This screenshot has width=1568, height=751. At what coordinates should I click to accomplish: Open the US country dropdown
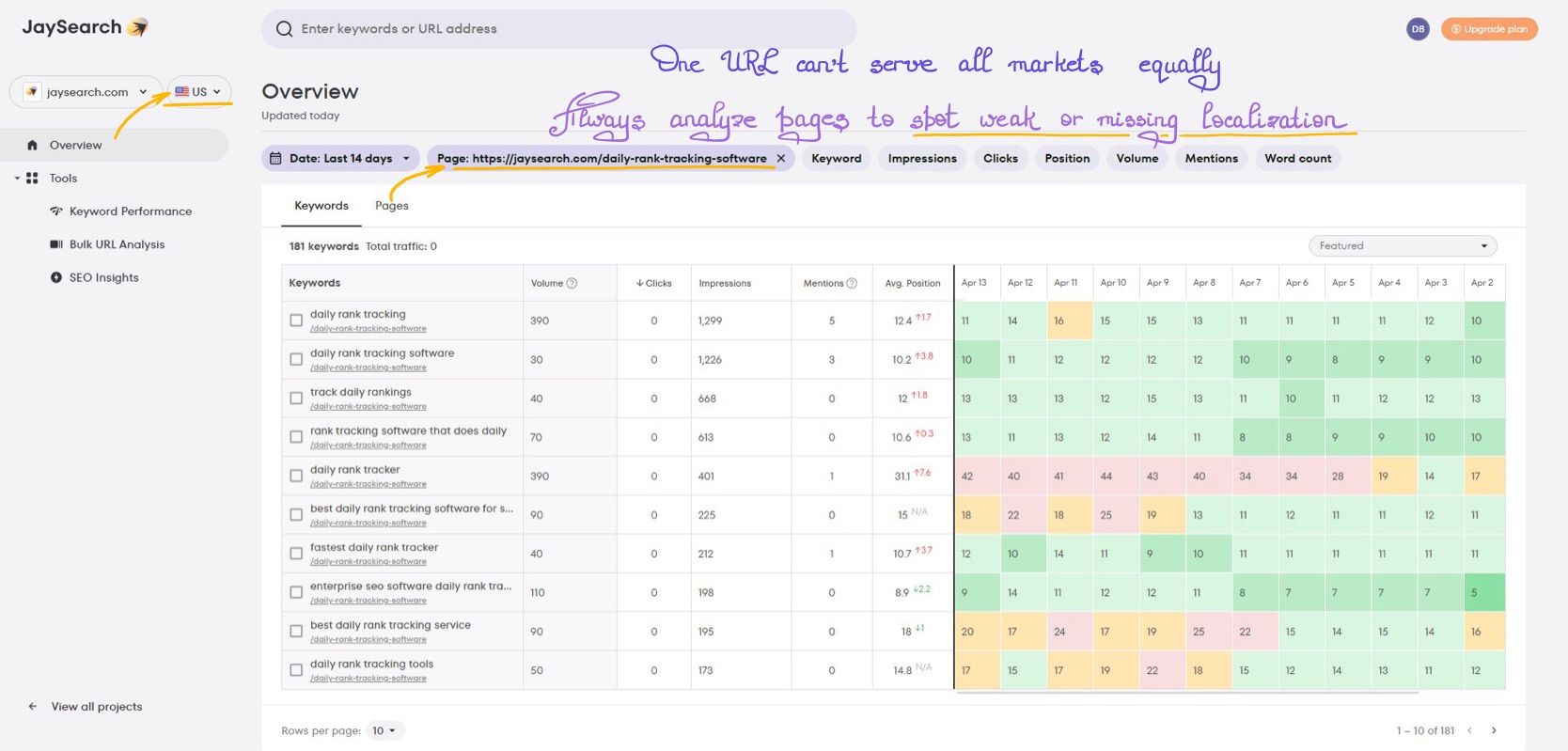tap(199, 92)
